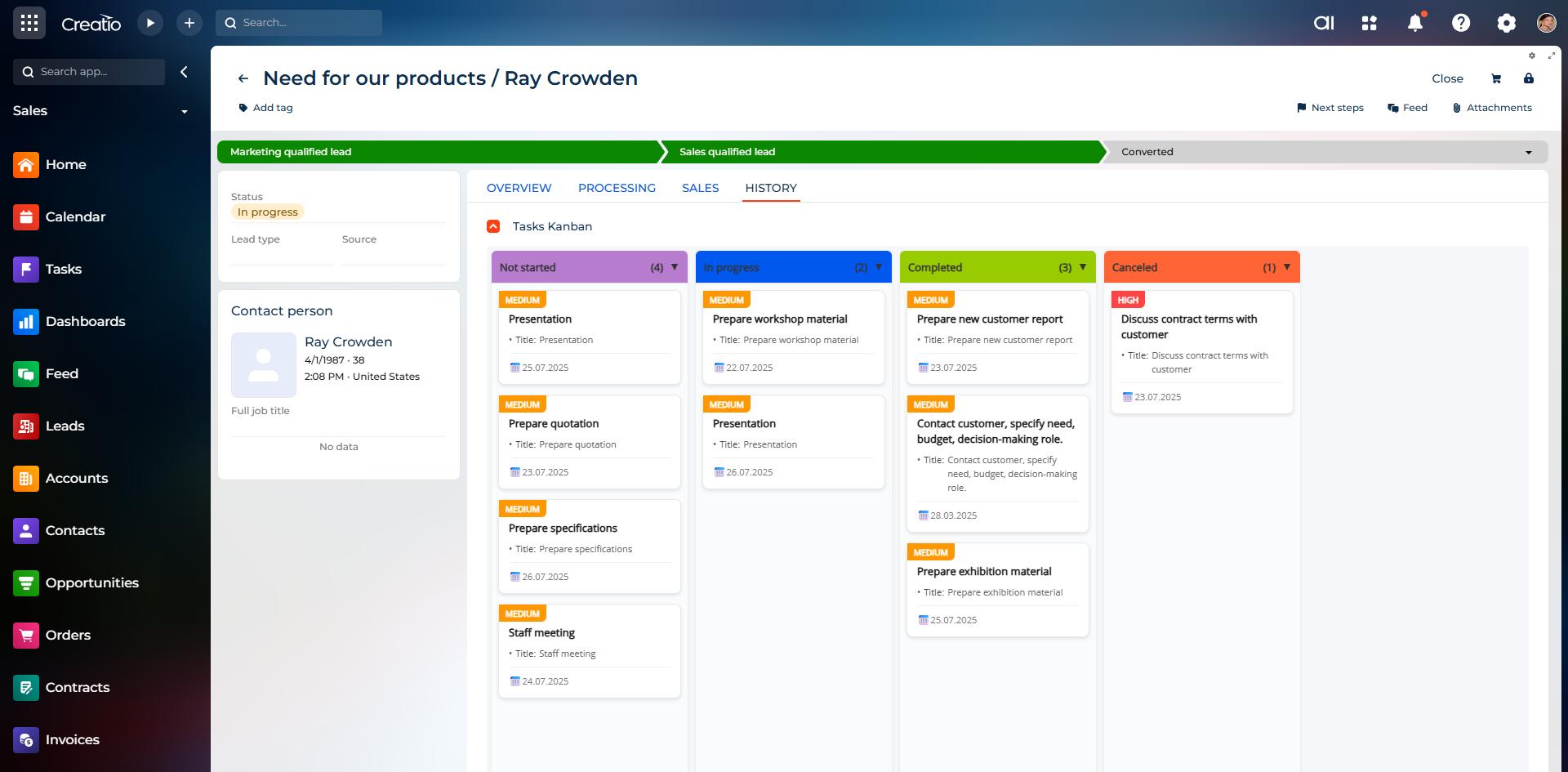This screenshot has height=772, width=1568.
Task: Open the app launcher grid icon
Action: (29, 23)
